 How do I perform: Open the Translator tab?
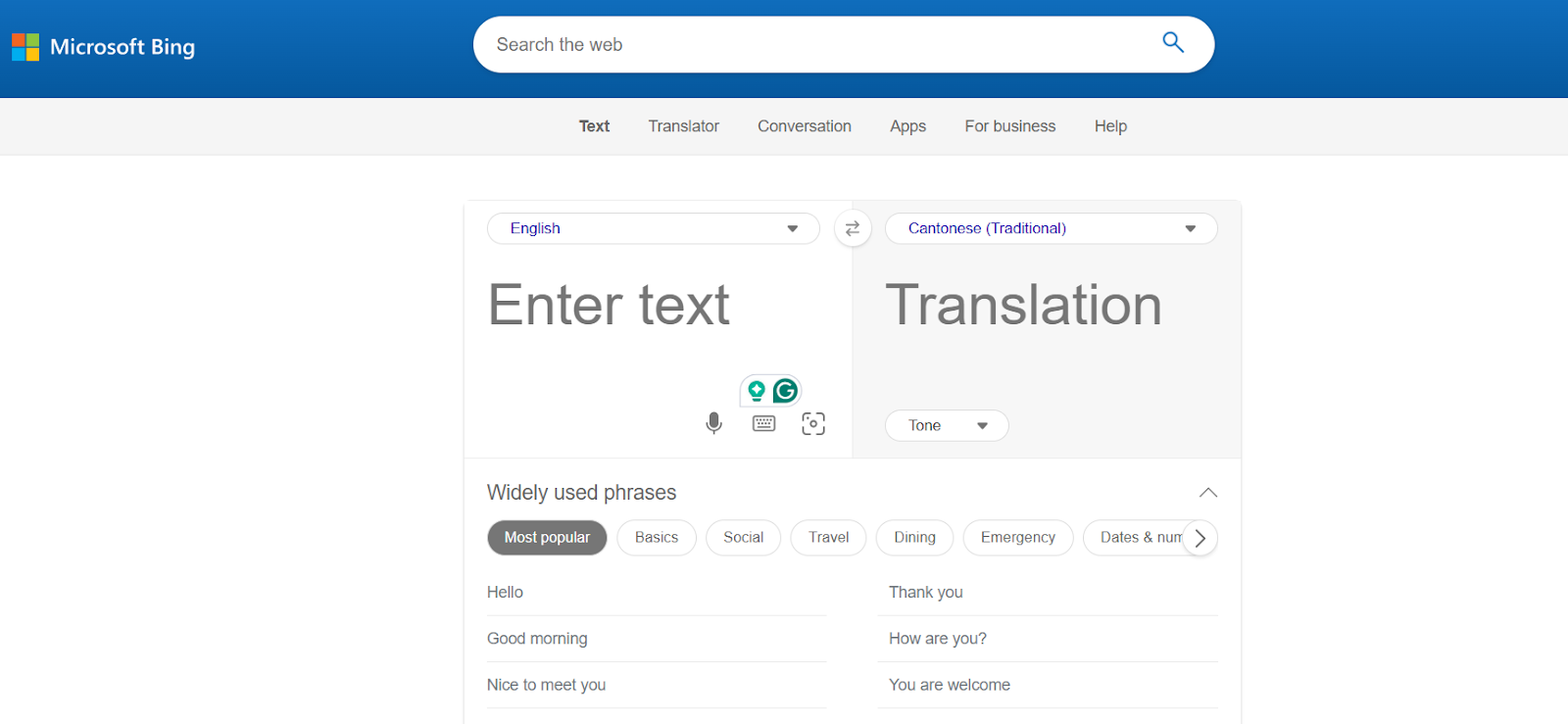tap(684, 126)
